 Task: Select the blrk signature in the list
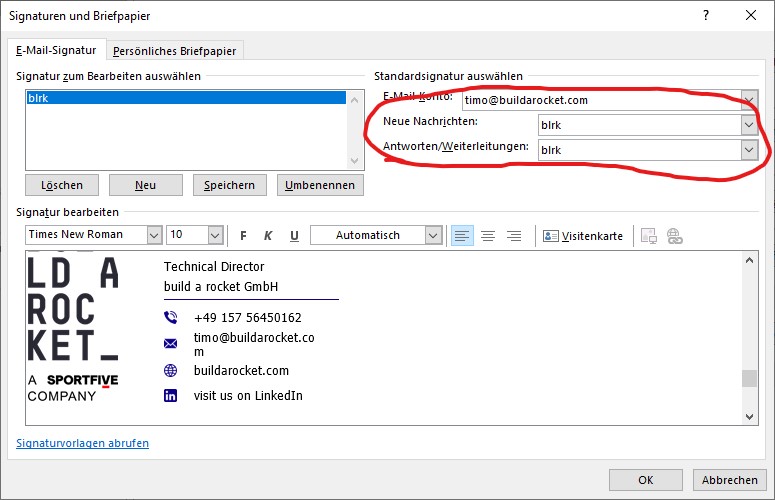(186, 98)
